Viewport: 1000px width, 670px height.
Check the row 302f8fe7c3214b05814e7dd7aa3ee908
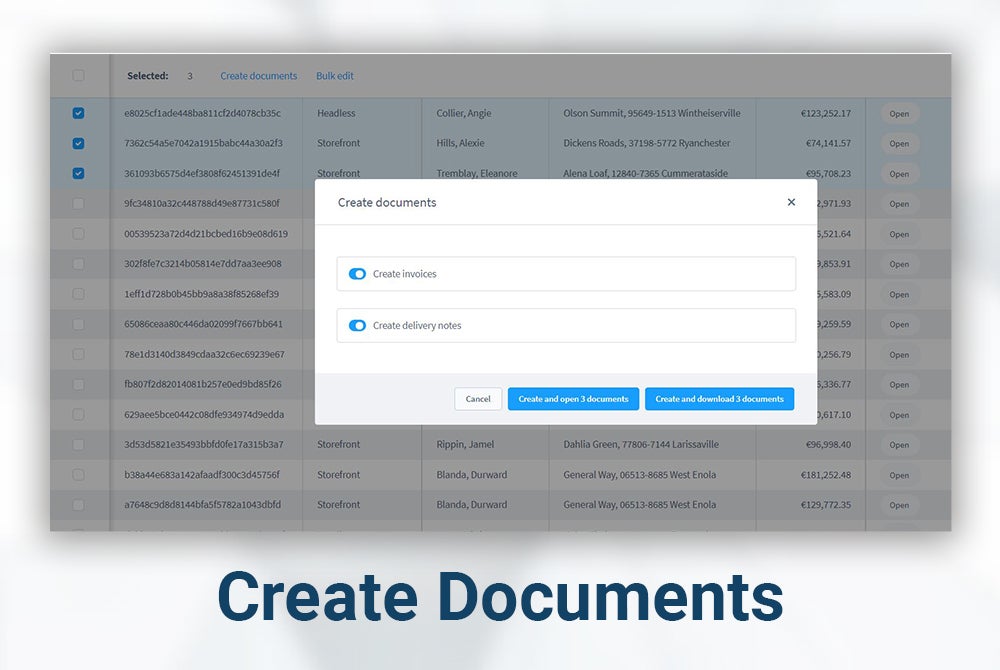tap(78, 263)
